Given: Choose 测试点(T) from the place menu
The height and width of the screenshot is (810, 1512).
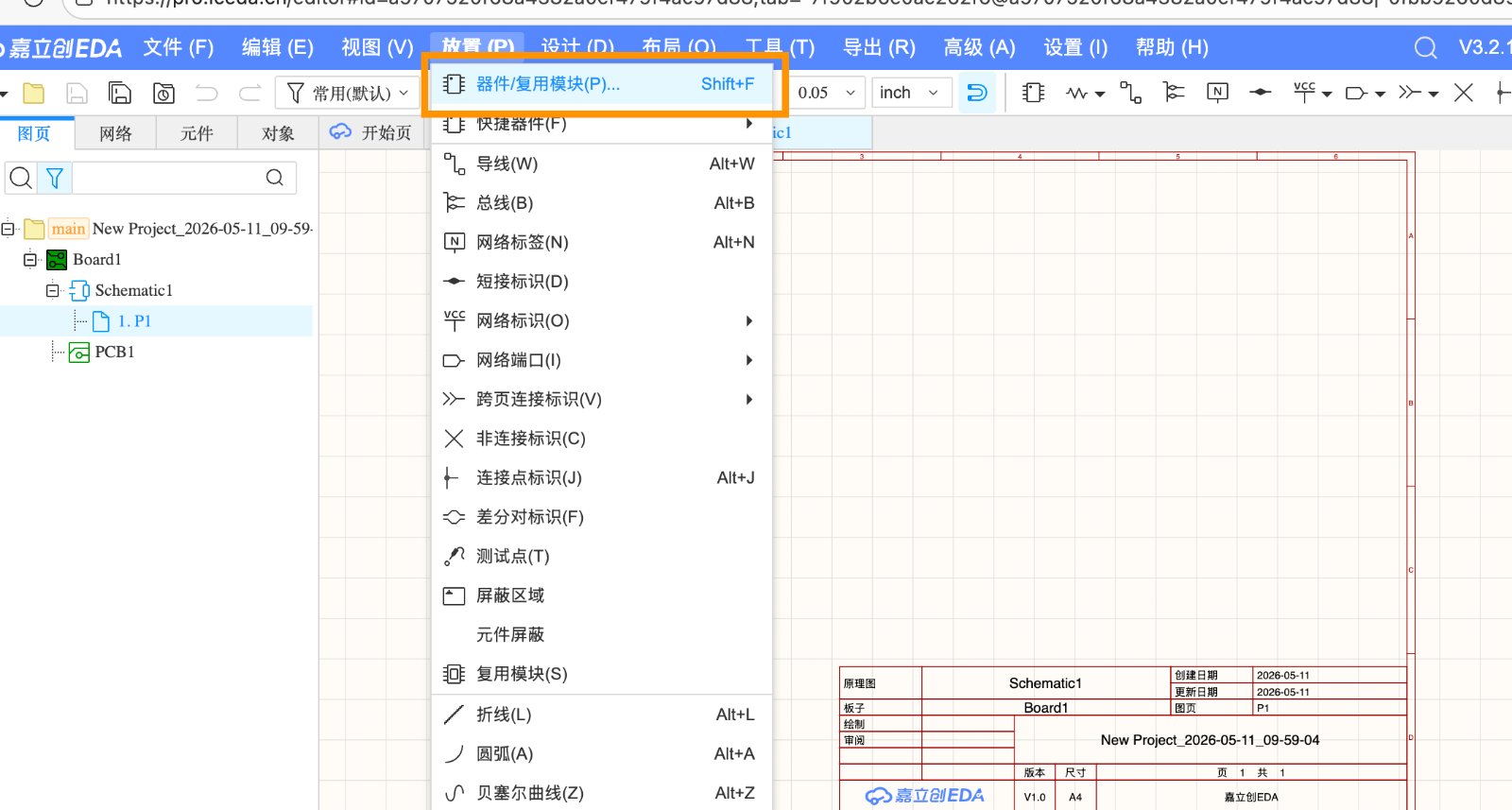Looking at the screenshot, I should coord(602,556).
